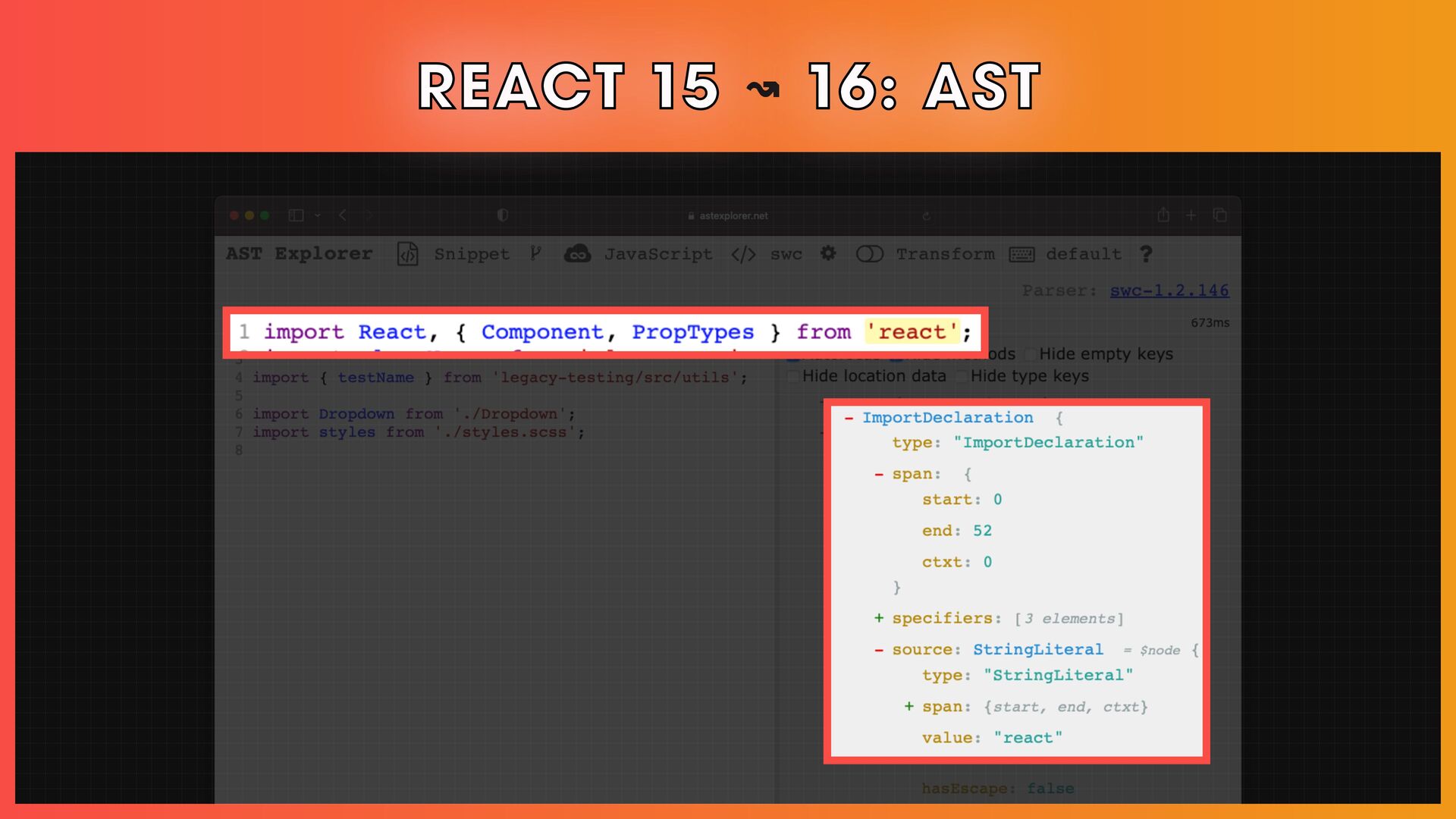Image resolution: width=1456 pixels, height=819 pixels.
Task: Click Safari share icon
Action: pyautogui.click(x=1163, y=215)
